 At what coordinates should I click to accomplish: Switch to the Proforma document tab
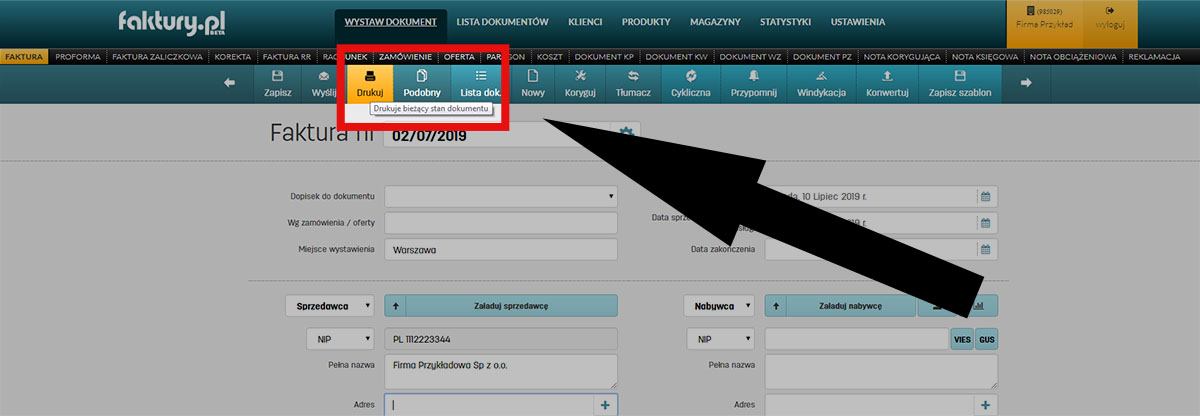(78, 57)
